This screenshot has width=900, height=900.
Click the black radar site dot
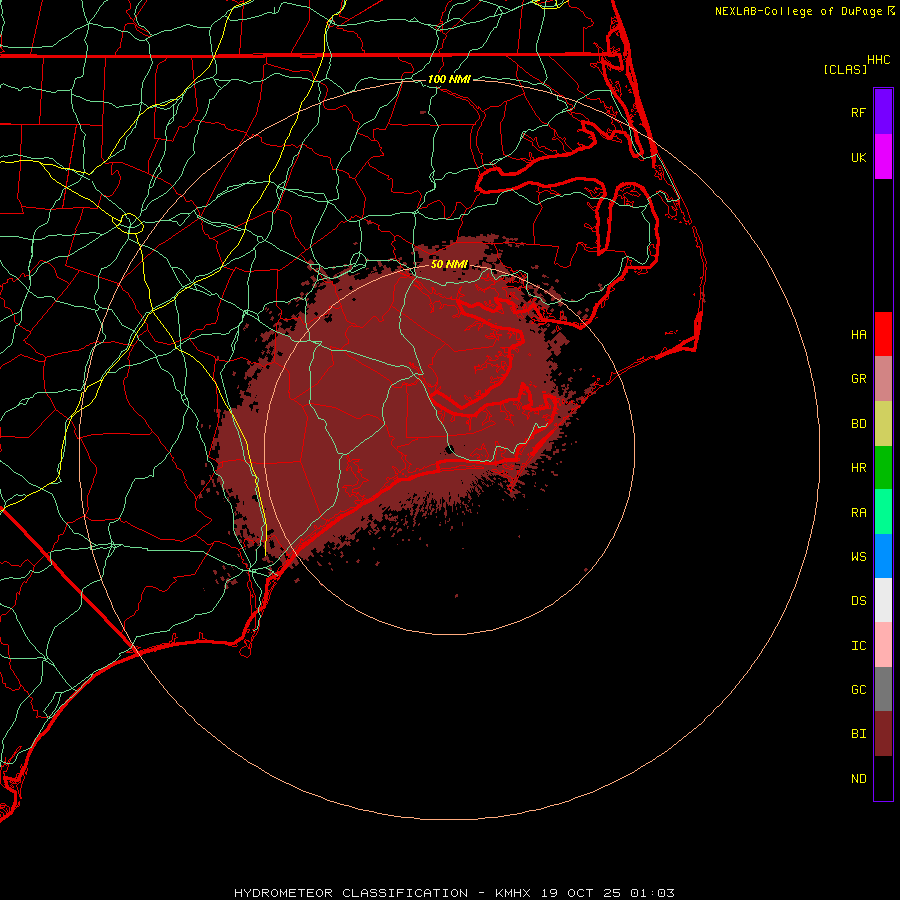(x=449, y=449)
